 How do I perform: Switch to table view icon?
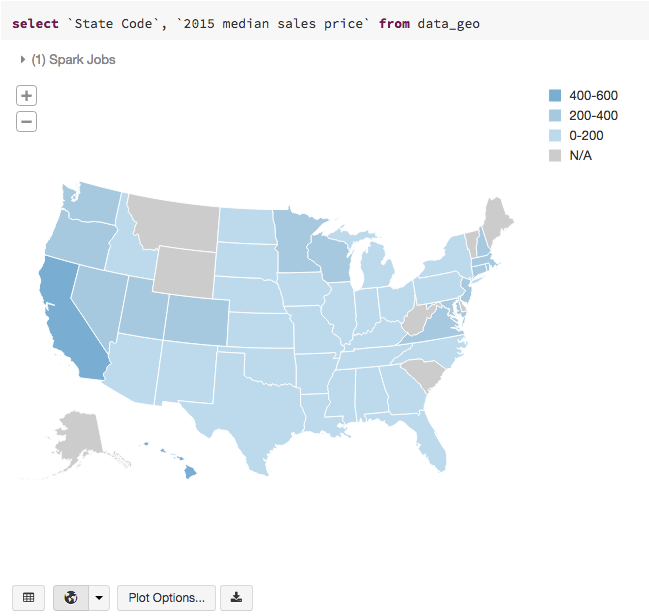[x=28, y=598]
